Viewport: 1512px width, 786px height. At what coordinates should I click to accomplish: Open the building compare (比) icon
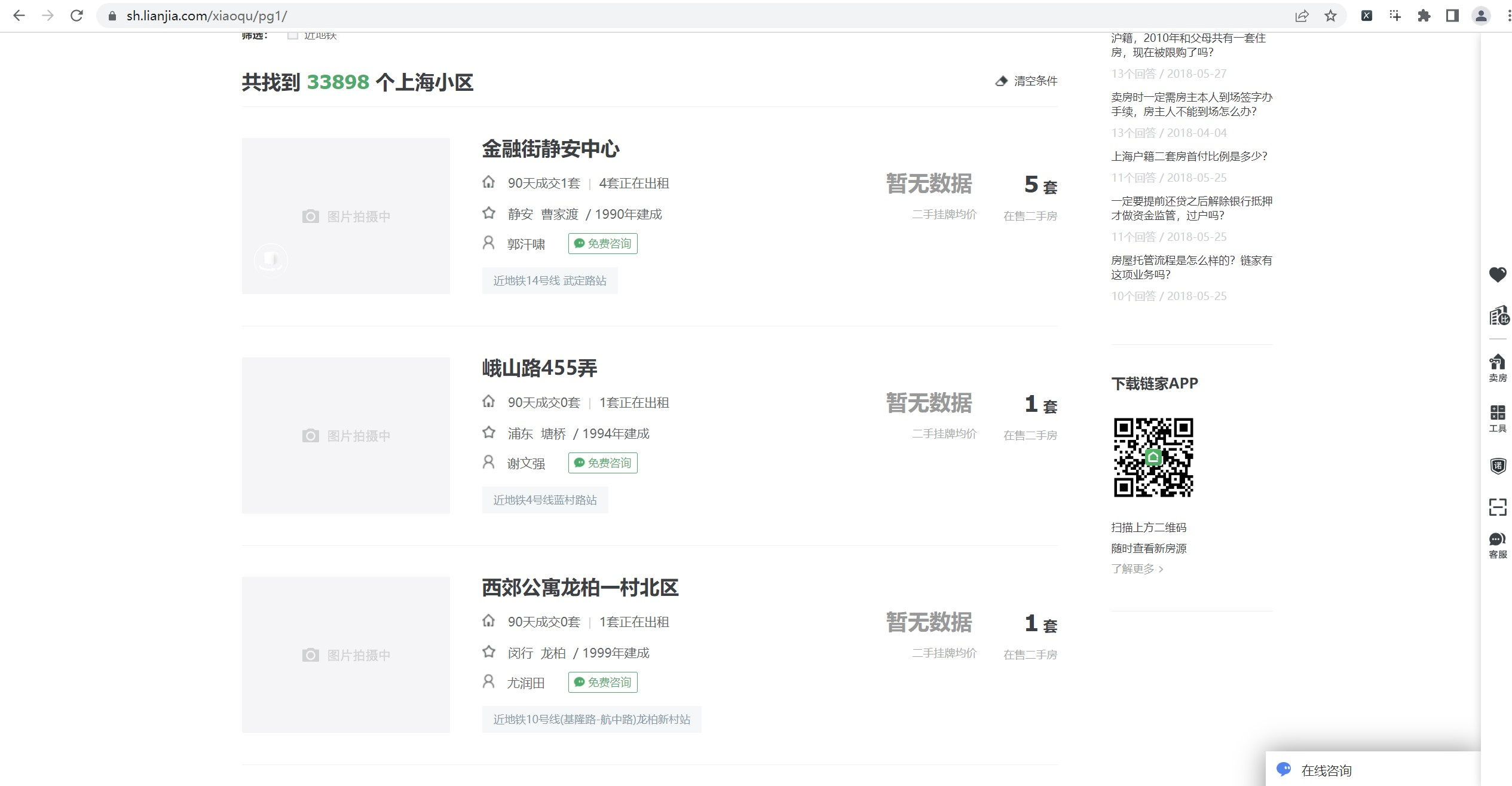1498,316
